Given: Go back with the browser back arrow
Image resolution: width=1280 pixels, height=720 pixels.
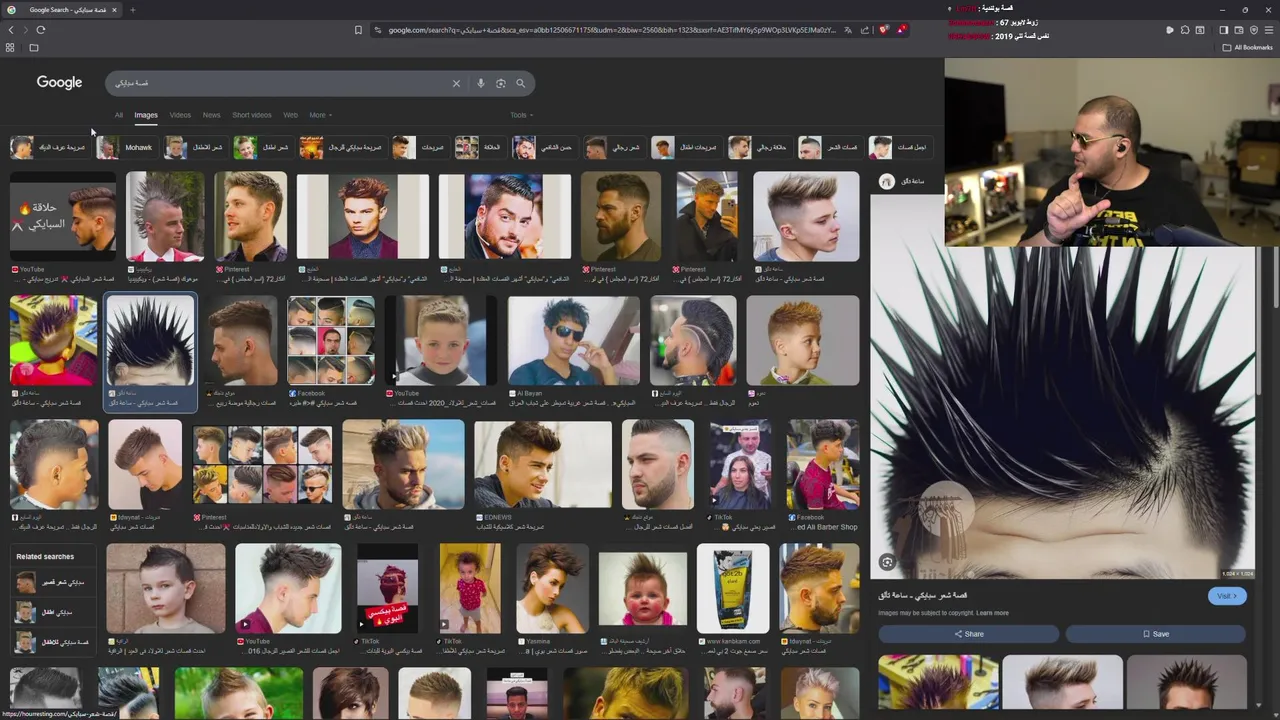Looking at the screenshot, I should coord(11,30).
